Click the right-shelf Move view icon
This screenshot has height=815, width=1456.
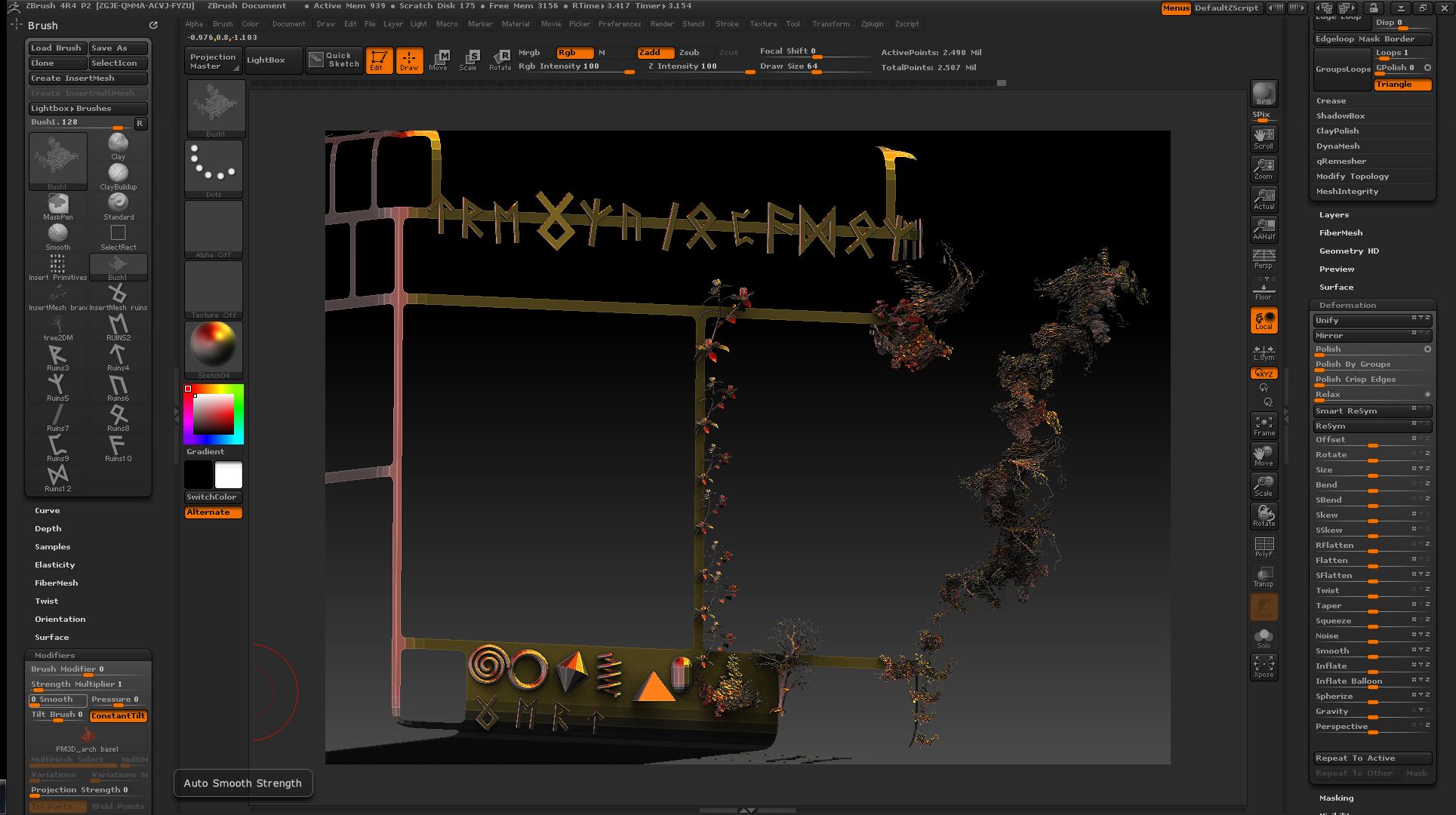coord(1264,456)
